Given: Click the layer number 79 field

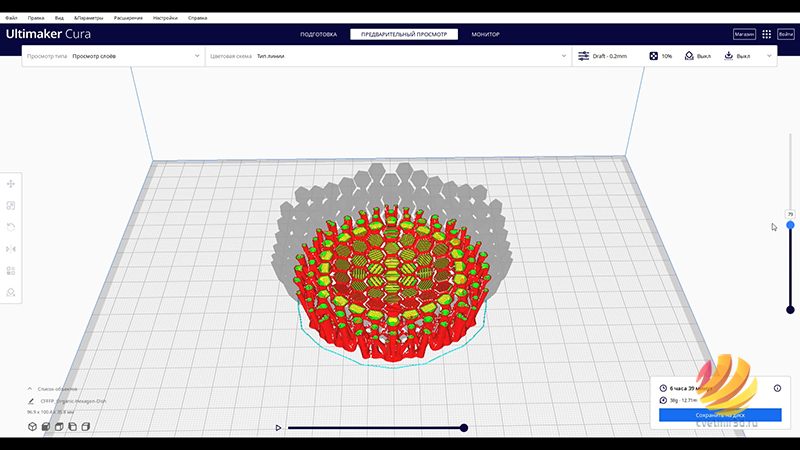Looking at the screenshot, I should (x=790, y=214).
